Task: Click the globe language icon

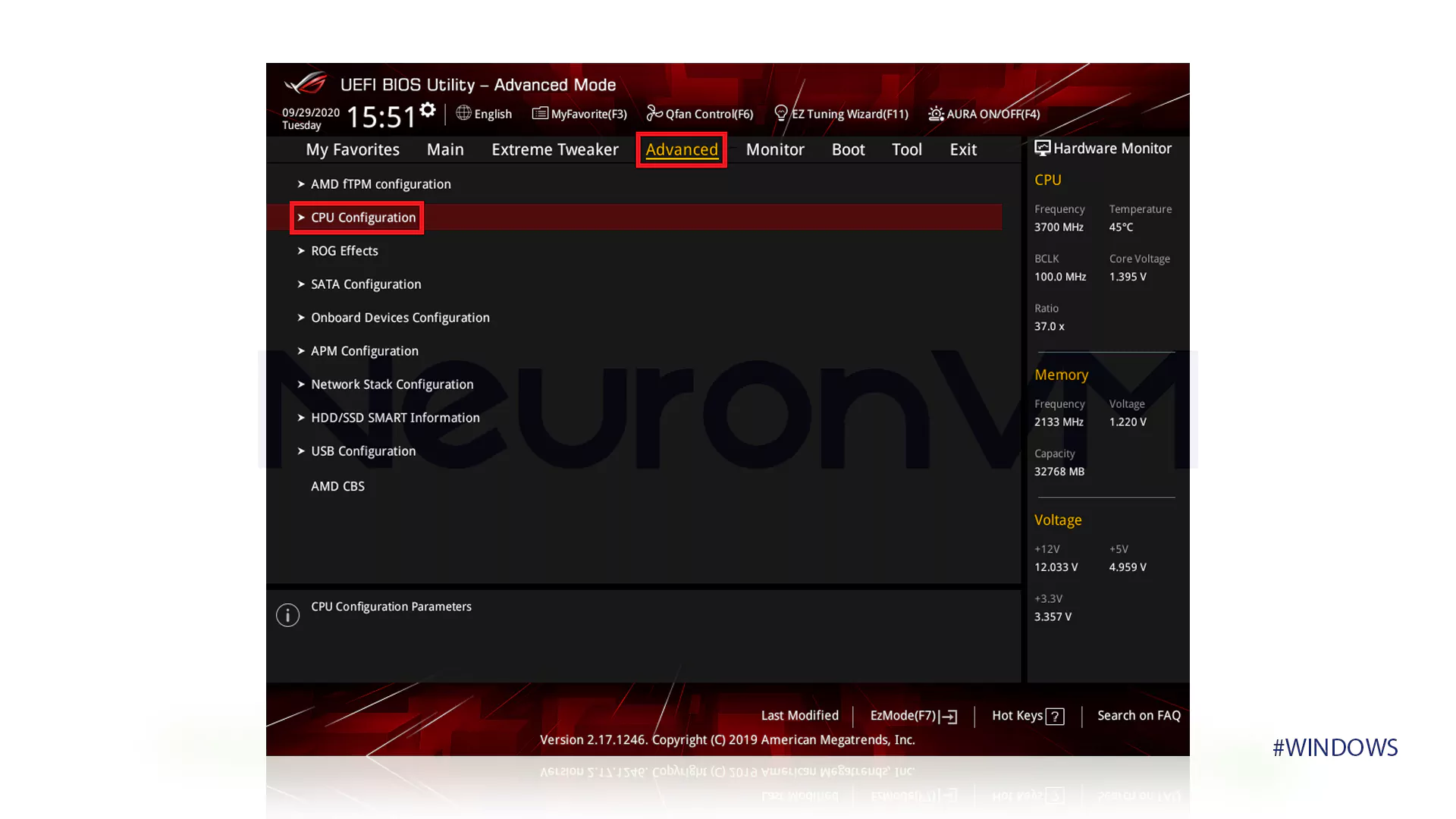Action: click(x=463, y=113)
